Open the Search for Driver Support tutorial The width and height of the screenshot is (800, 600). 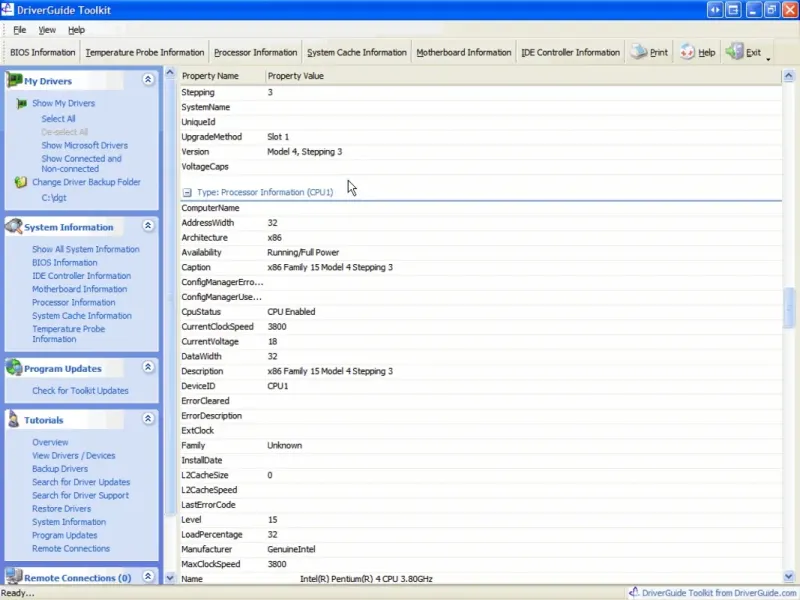point(80,495)
